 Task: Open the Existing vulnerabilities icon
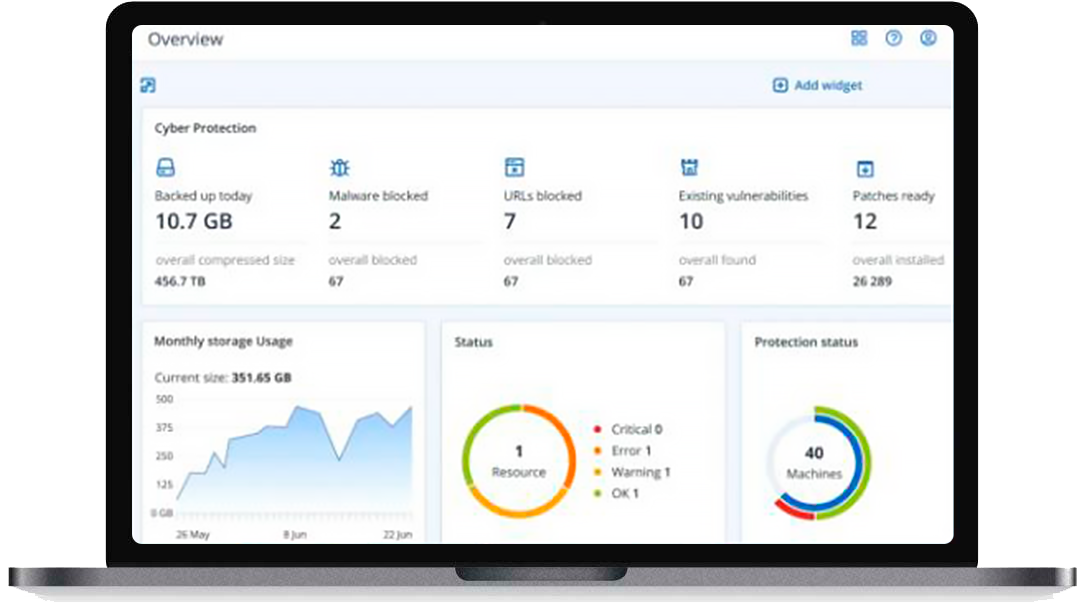689,168
